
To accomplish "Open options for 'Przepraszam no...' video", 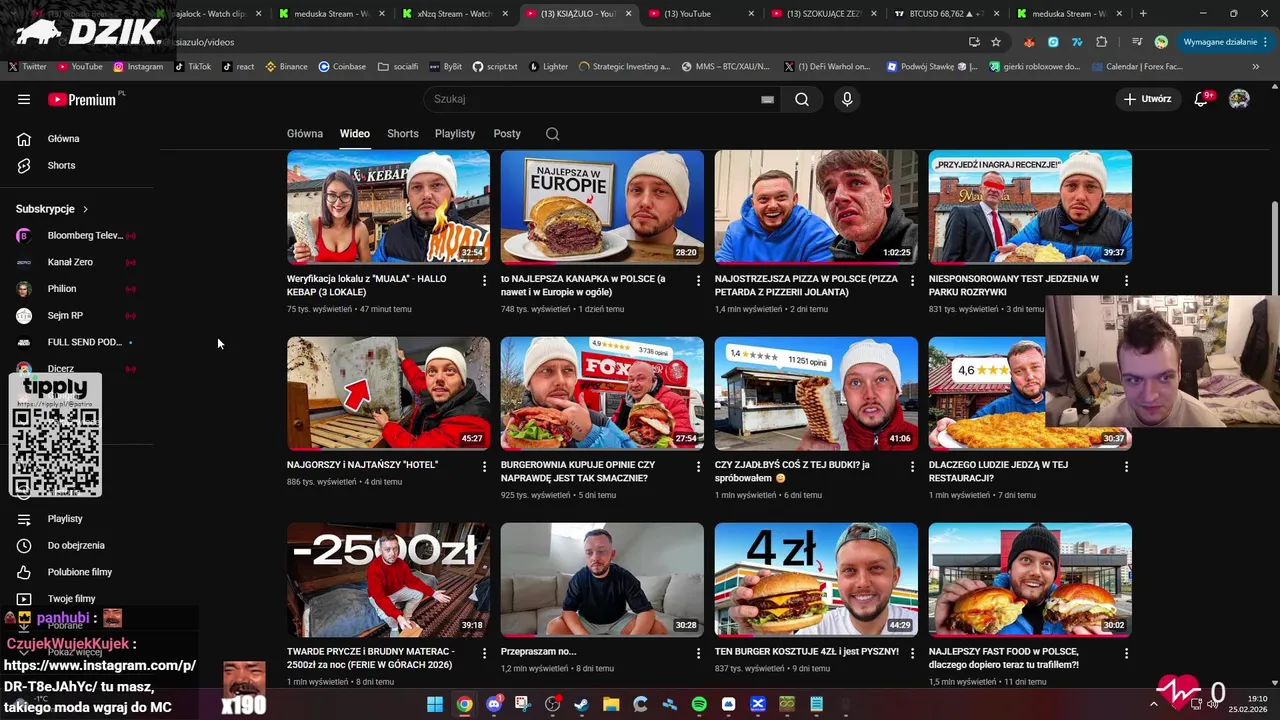I will click(x=698, y=653).
